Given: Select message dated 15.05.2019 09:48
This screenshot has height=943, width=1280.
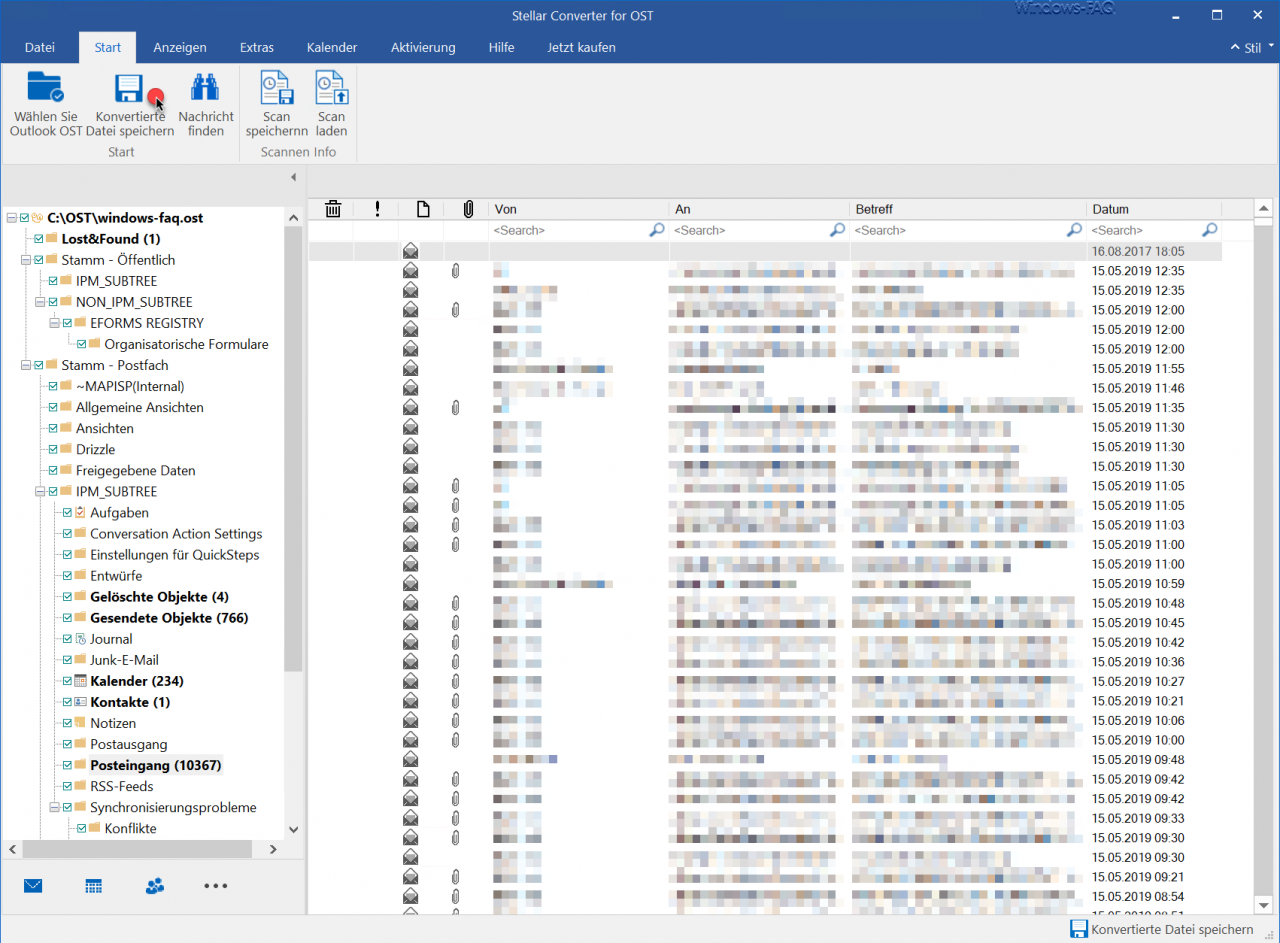Looking at the screenshot, I should 765,760.
